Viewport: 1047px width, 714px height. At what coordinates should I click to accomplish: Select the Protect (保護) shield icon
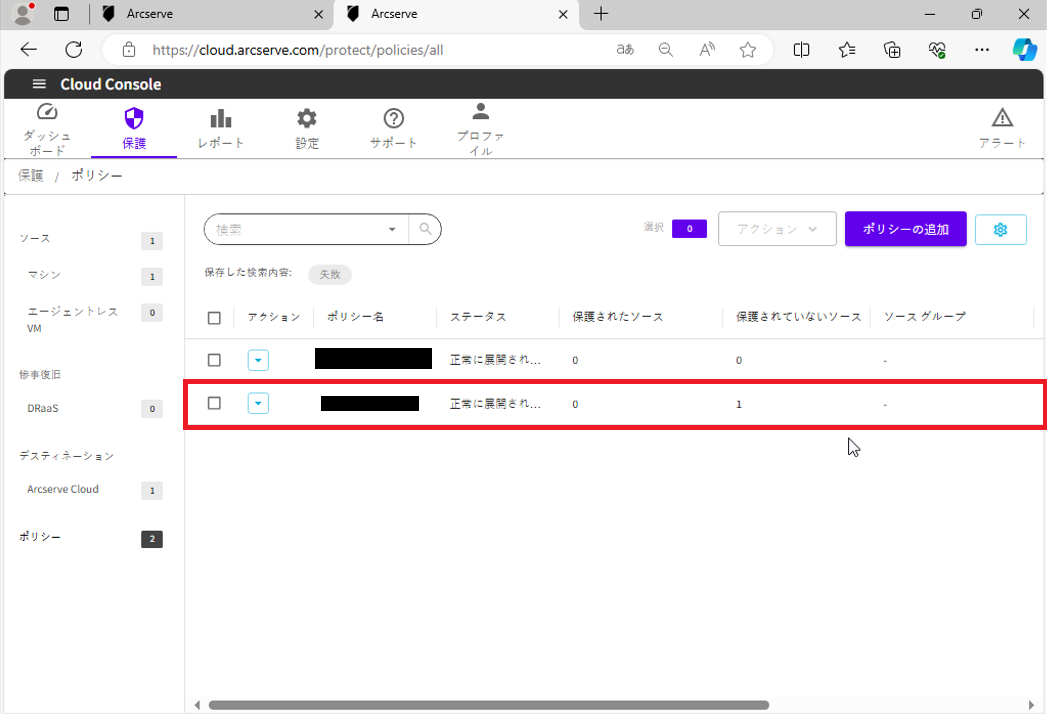pyautogui.click(x=134, y=119)
